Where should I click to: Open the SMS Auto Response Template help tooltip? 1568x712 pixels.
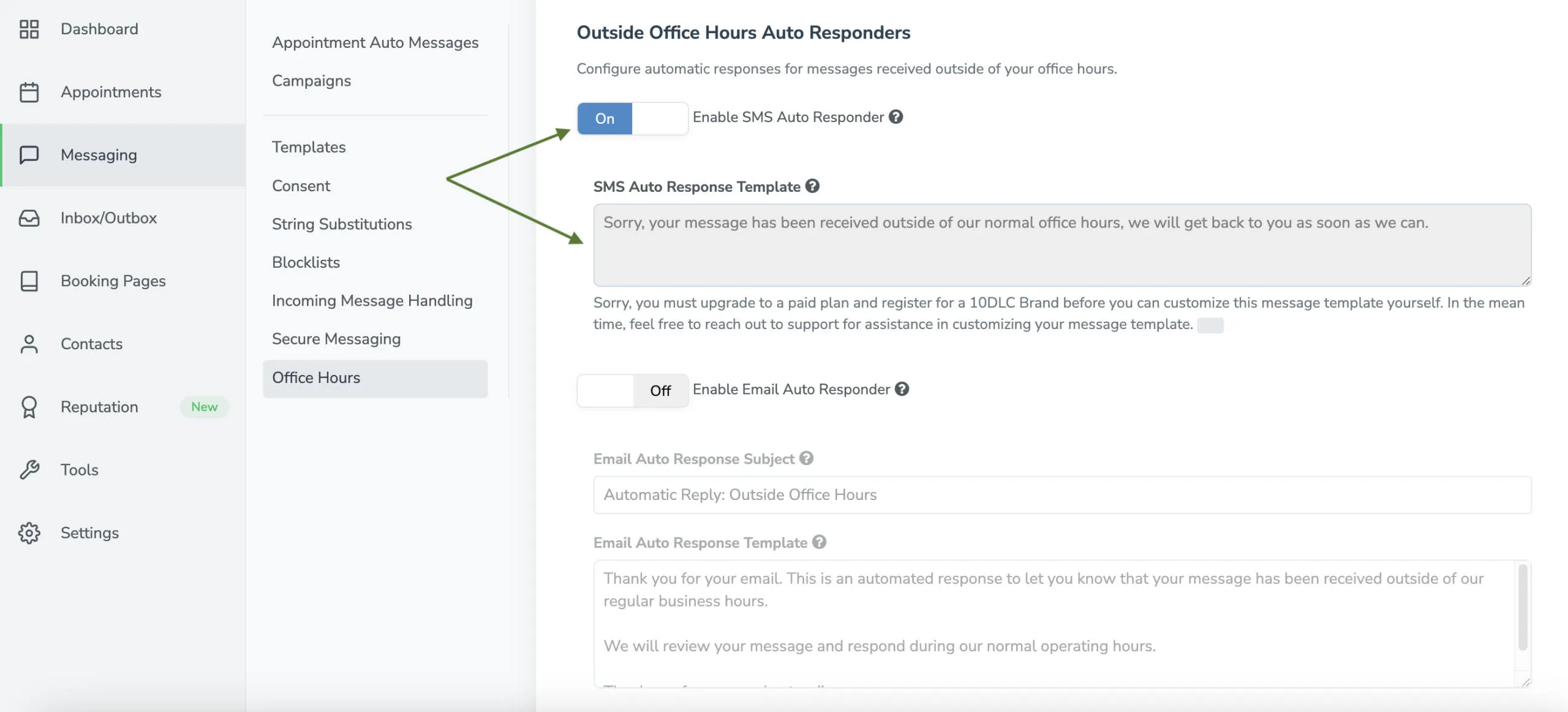[x=813, y=186]
